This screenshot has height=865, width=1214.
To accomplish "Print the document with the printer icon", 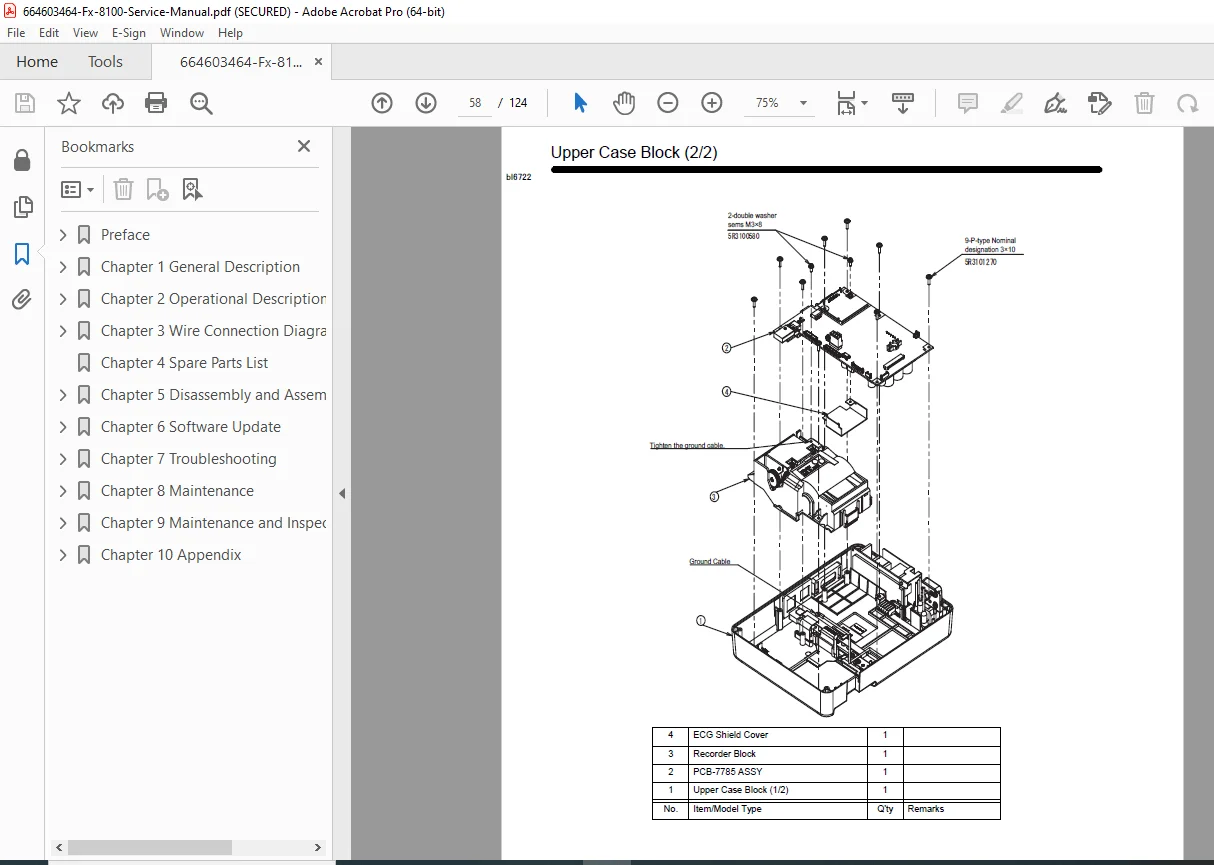I will (156, 103).
